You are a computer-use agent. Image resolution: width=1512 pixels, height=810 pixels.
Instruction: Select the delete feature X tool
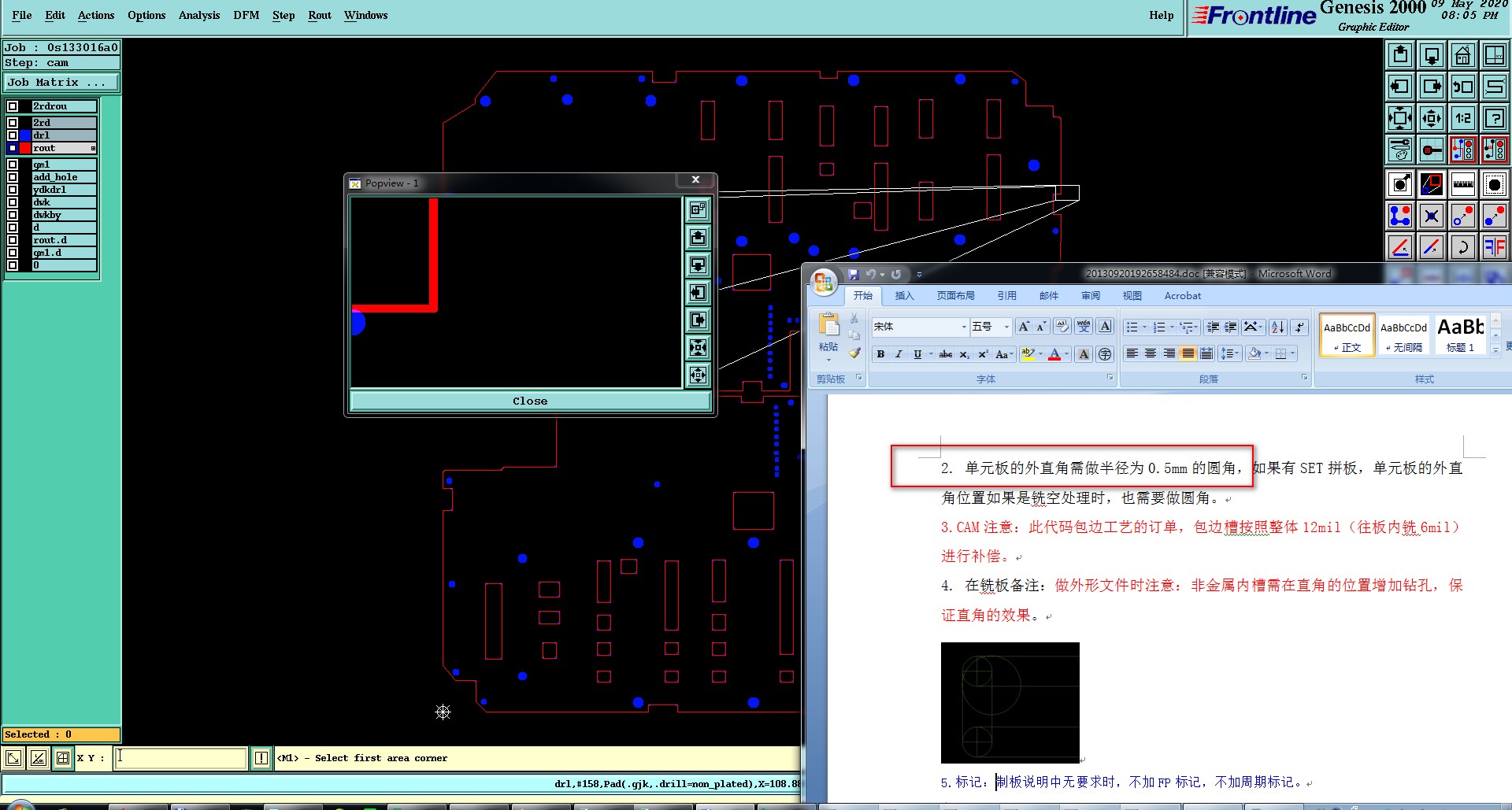(1432, 216)
